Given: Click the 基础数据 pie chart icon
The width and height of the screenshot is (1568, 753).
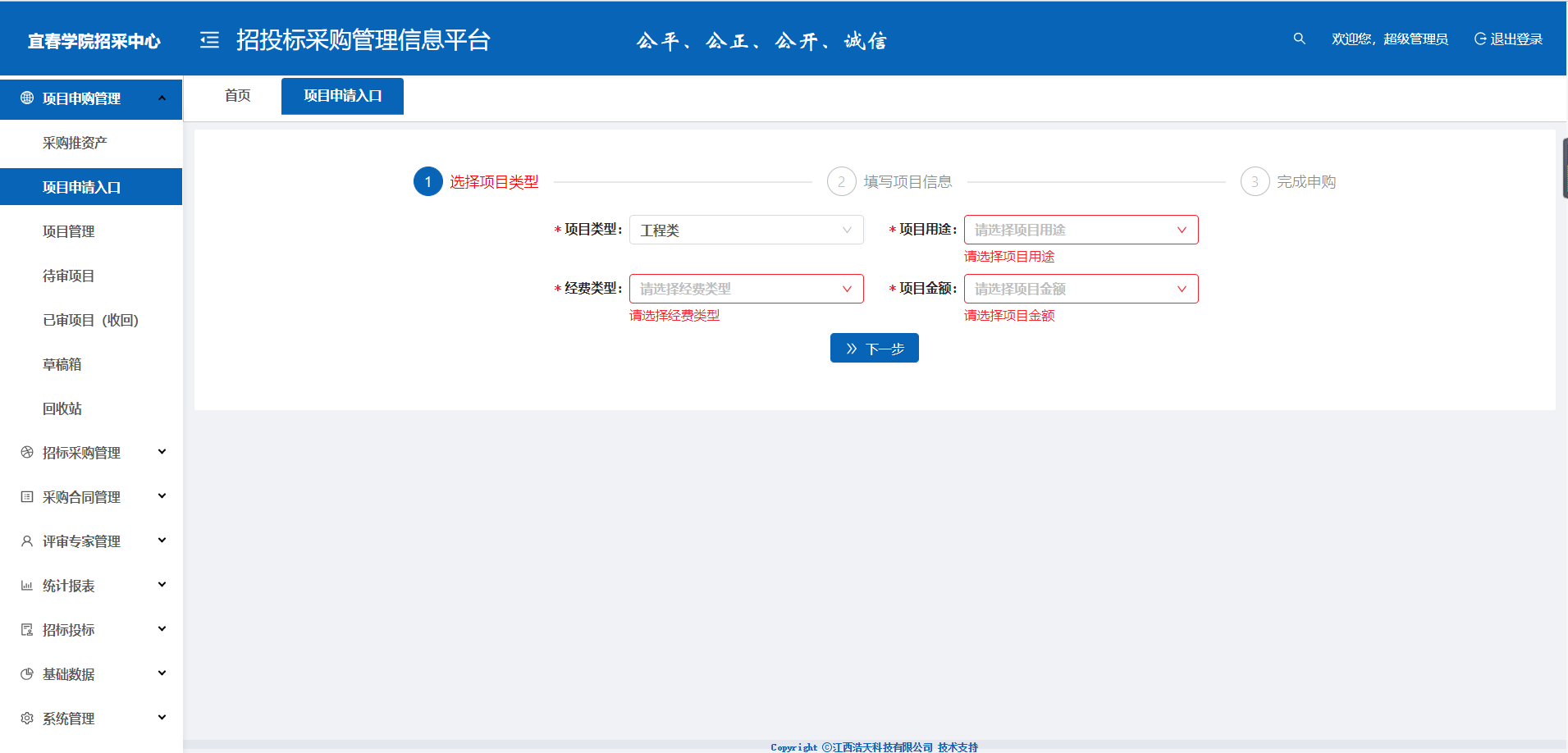Looking at the screenshot, I should (27, 674).
